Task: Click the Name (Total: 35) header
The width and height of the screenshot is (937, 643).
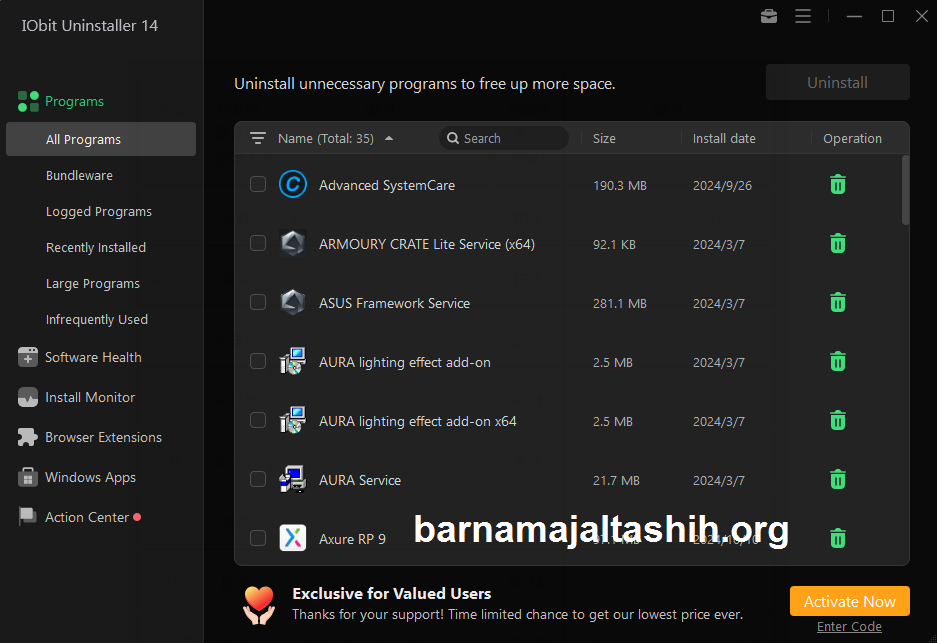Action: click(x=326, y=138)
